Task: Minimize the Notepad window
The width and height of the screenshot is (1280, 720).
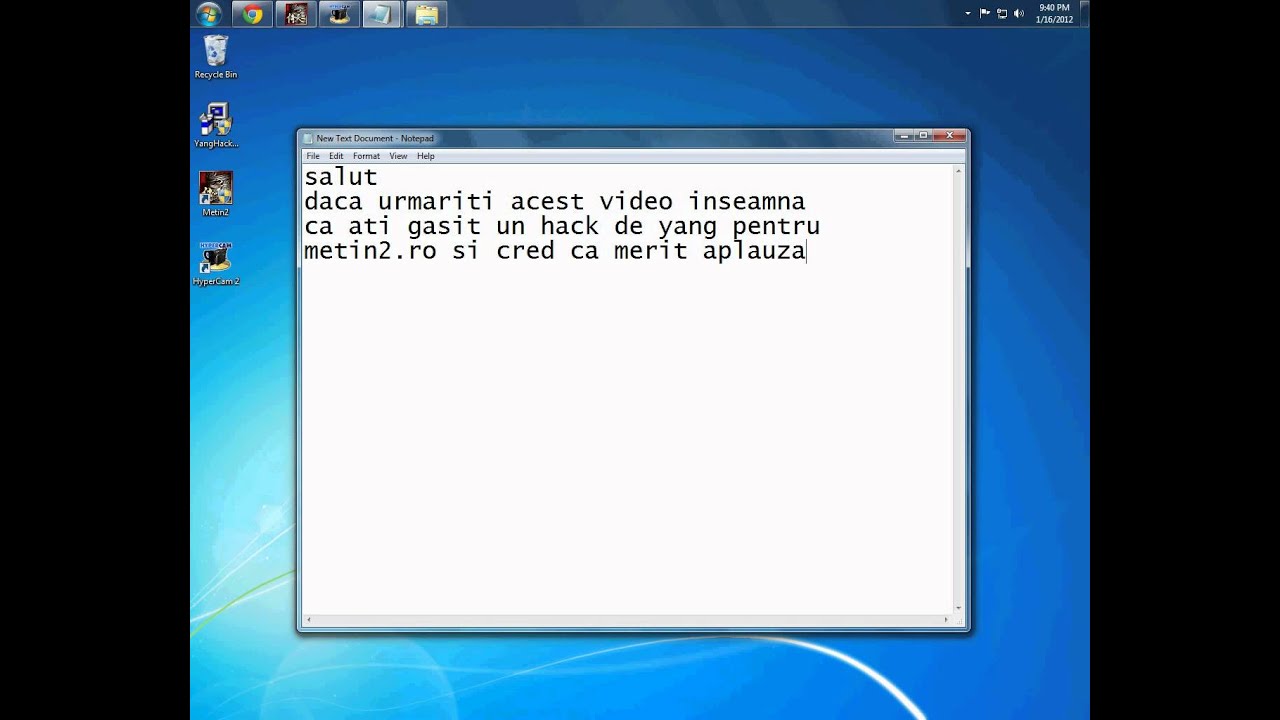Action: click(906, 136)
